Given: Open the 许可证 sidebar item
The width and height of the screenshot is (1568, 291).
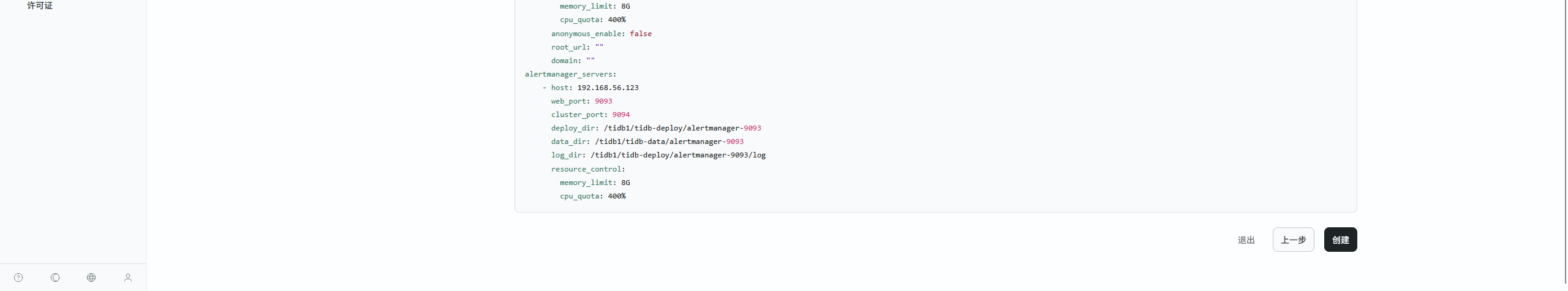Looking at the screenshot, I should tap(40, 6).
